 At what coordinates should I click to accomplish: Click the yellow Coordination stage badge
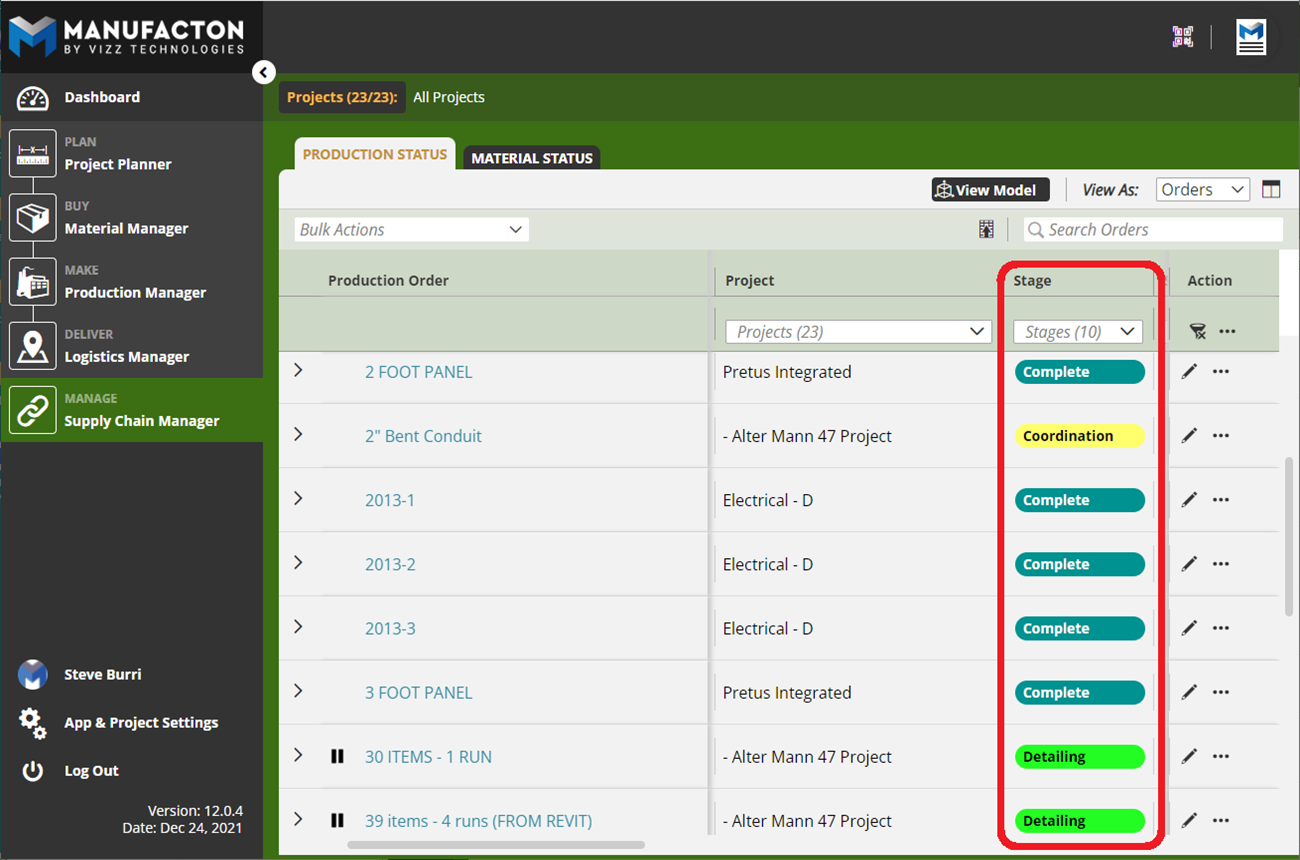1079,436
